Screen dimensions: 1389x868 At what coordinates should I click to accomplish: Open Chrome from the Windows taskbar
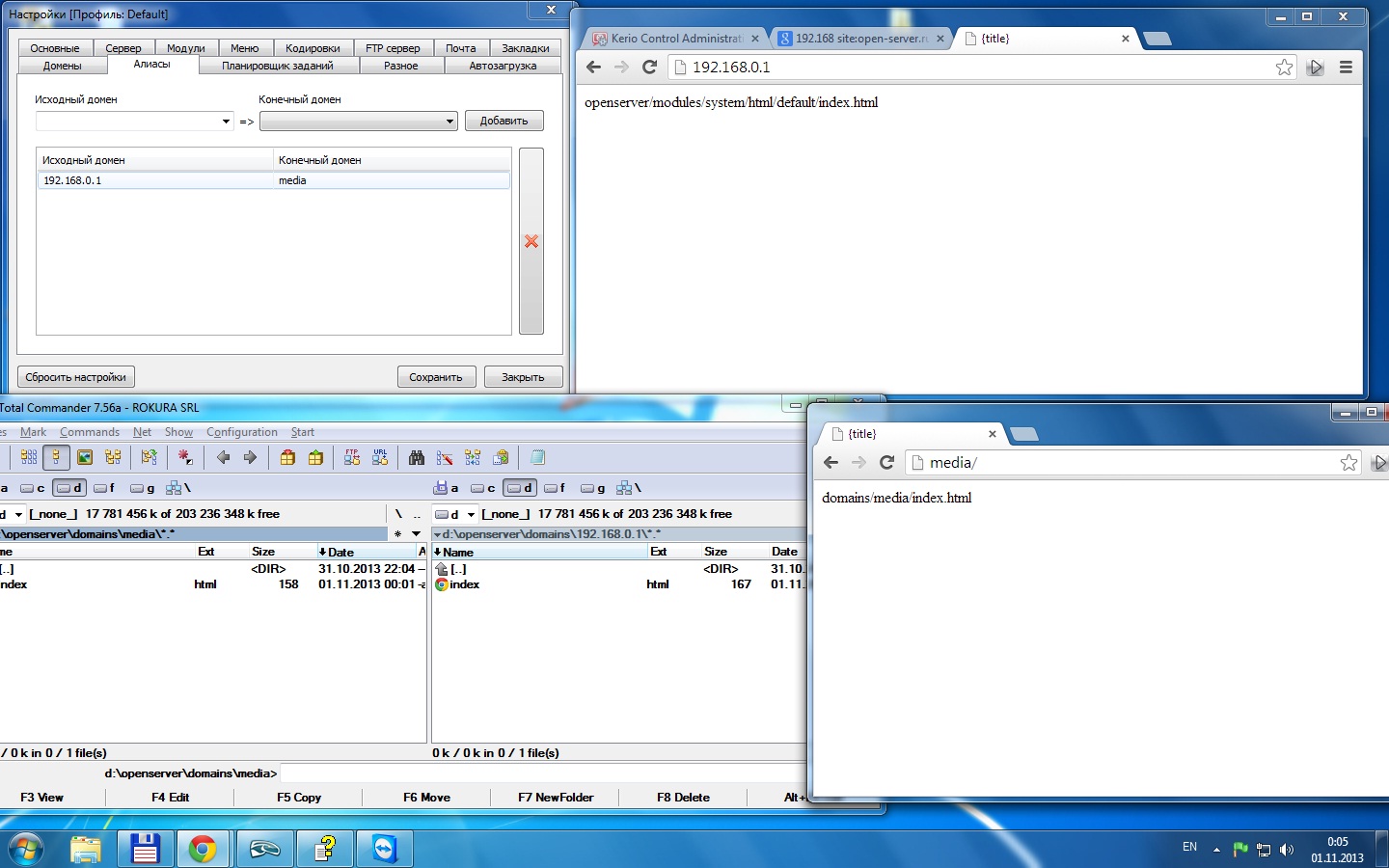pos(203,849)
